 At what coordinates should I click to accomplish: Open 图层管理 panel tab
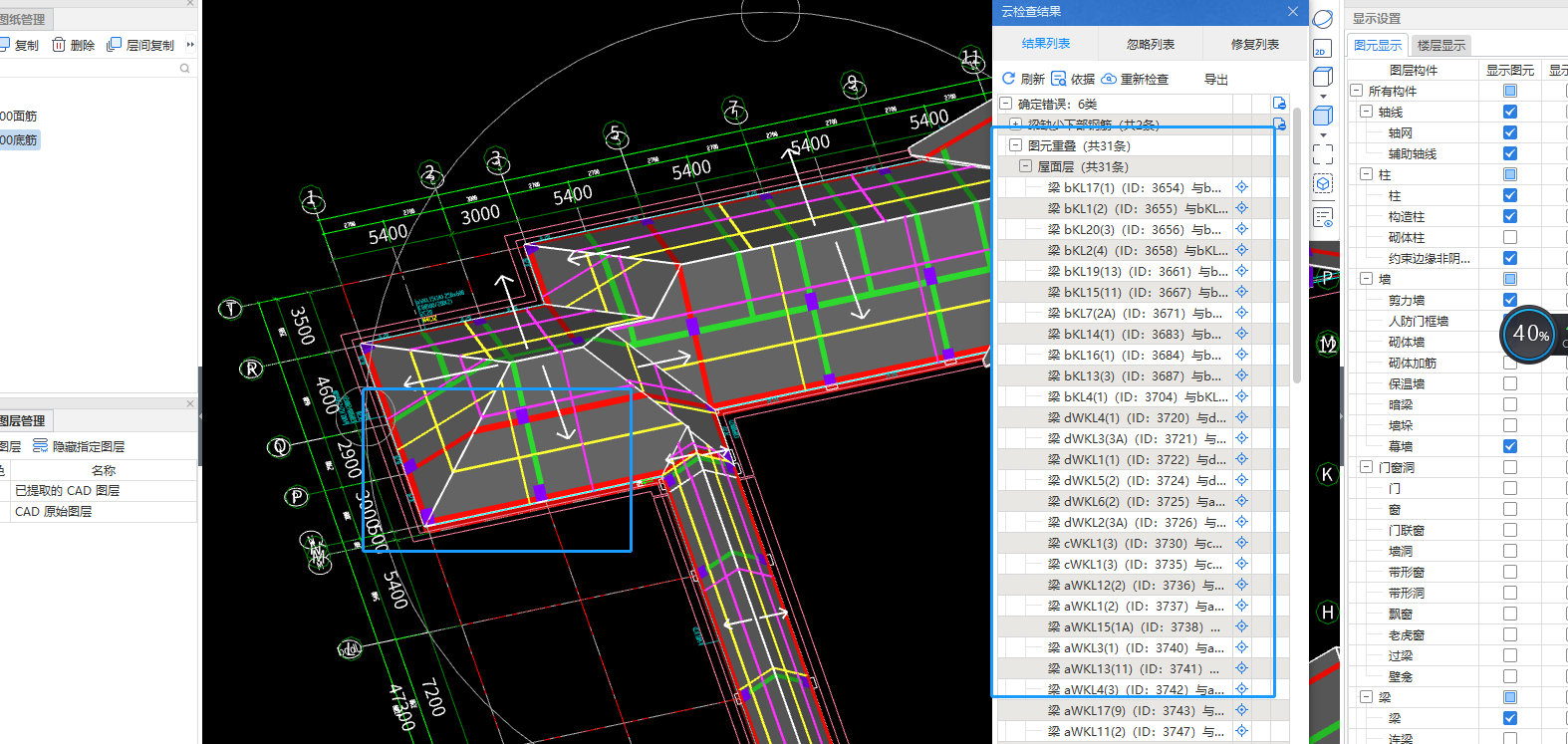click(24, 420)
